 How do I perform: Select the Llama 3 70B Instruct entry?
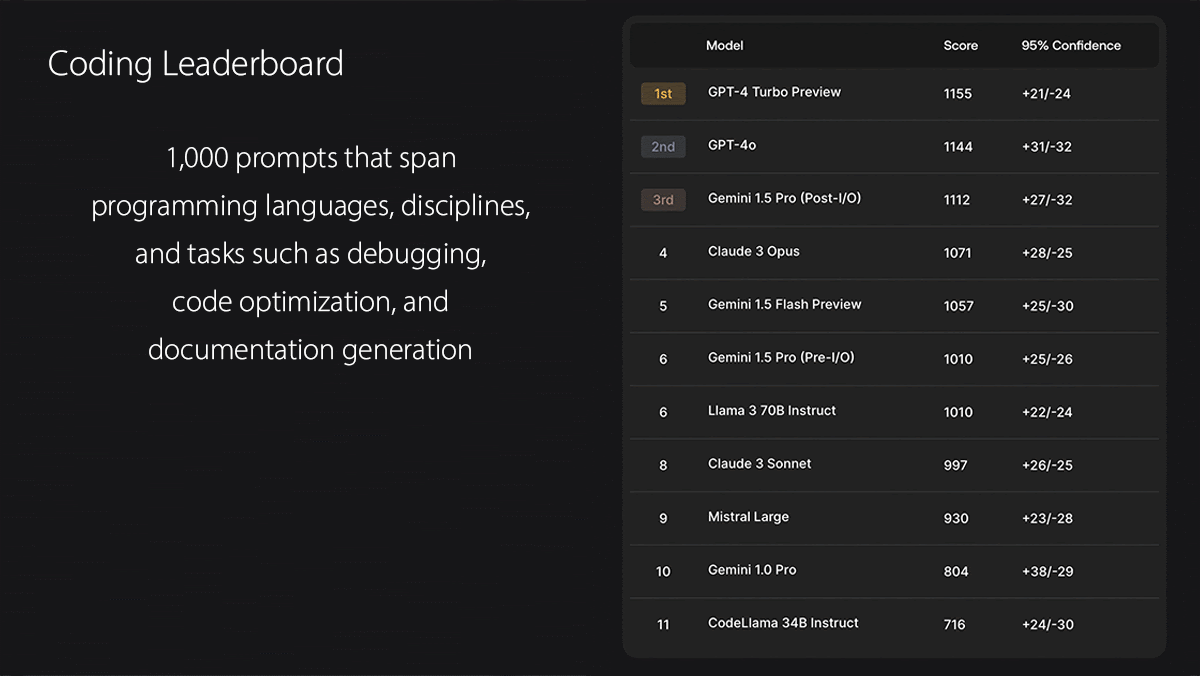[x=771, y=410]
